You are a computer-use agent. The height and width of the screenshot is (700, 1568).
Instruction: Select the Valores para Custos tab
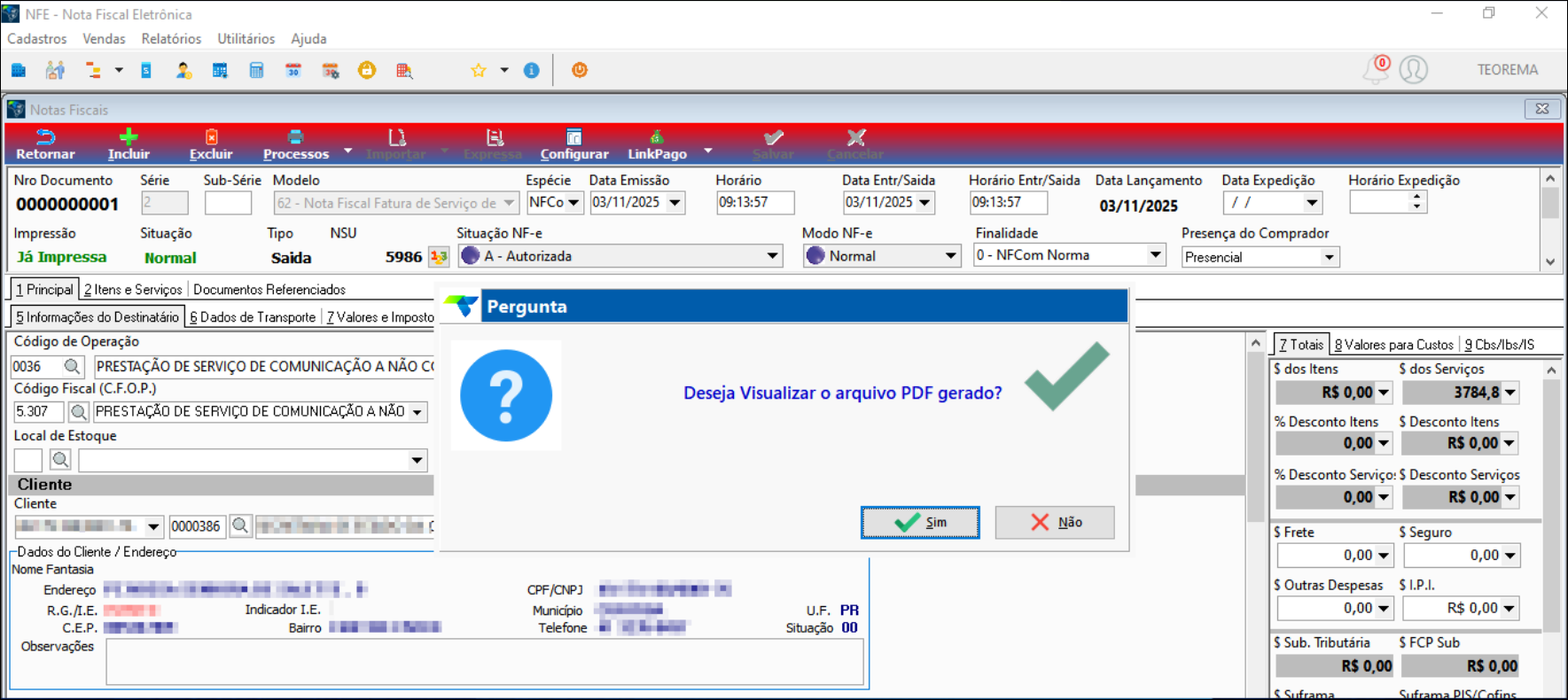[x=1393, y=345]
